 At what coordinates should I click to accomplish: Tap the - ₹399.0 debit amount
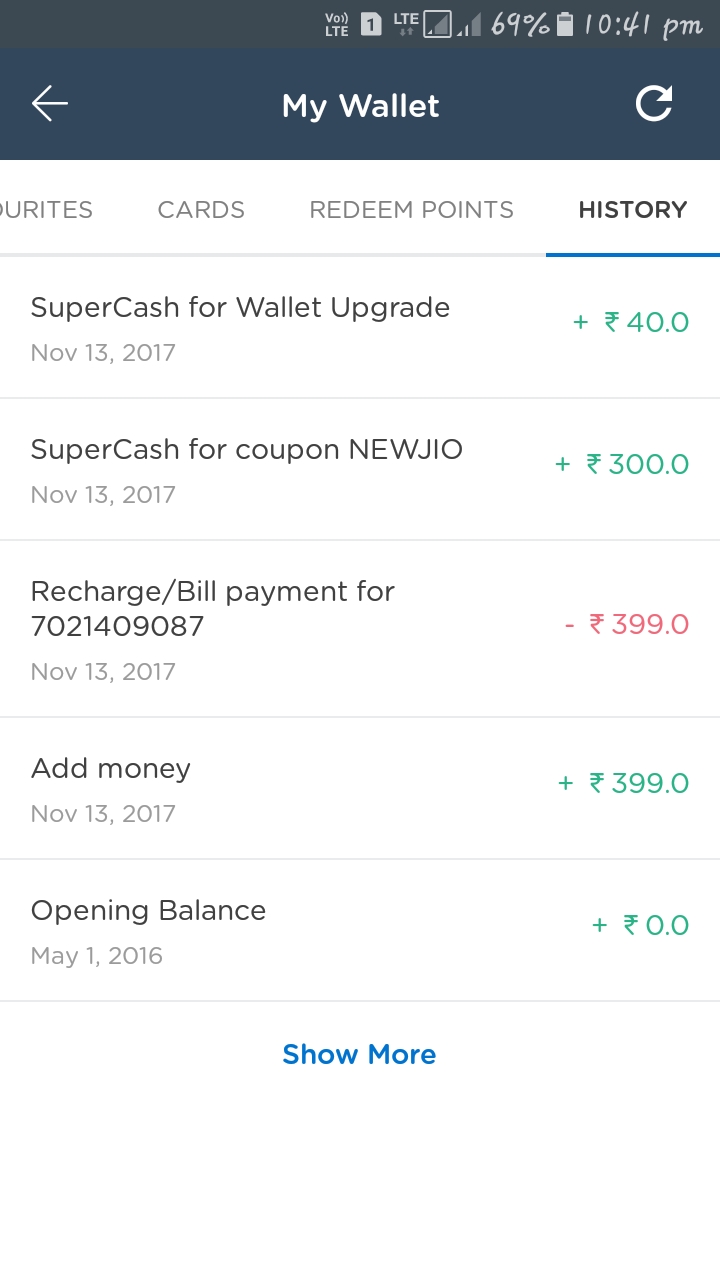coord(627,625)
